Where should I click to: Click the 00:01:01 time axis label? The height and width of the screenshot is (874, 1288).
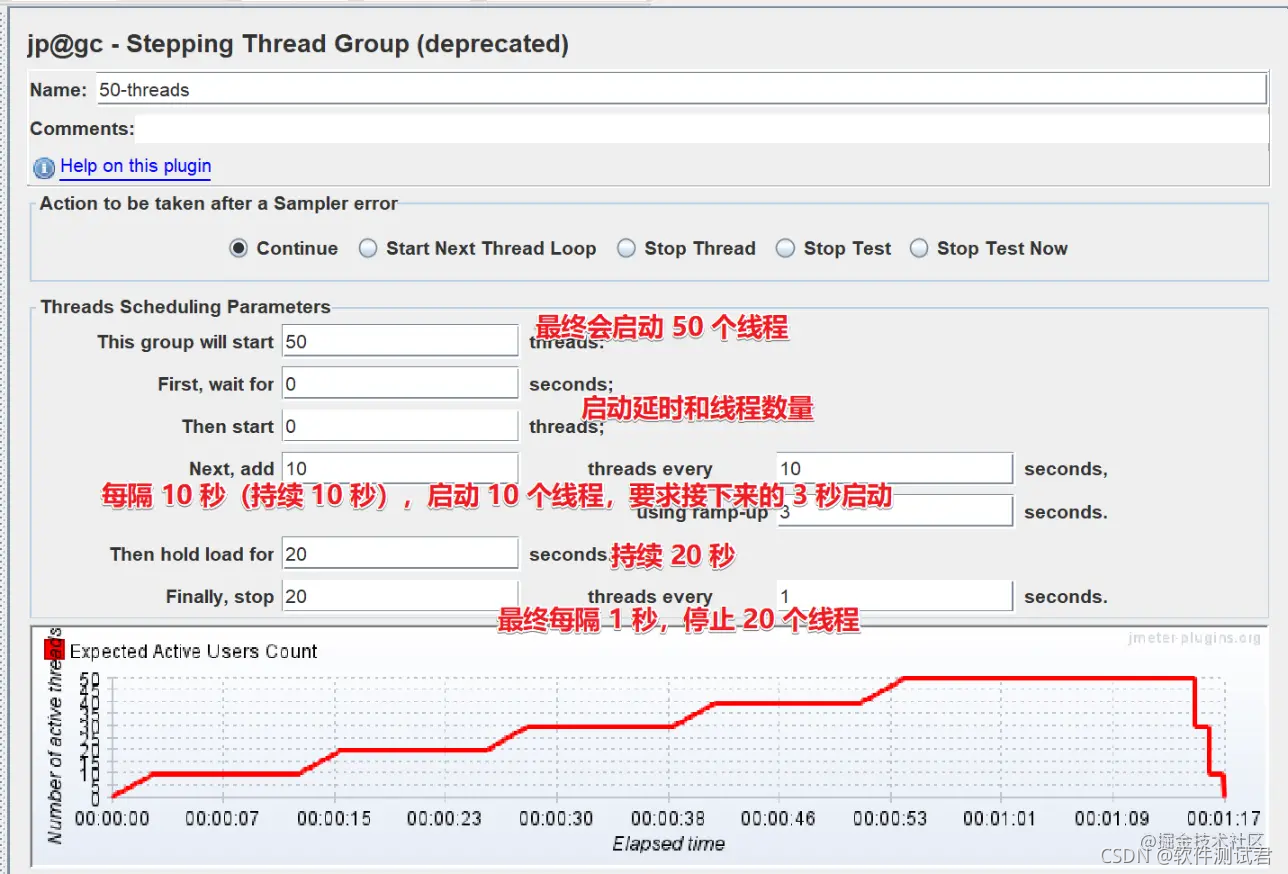tap(1001, 818)
